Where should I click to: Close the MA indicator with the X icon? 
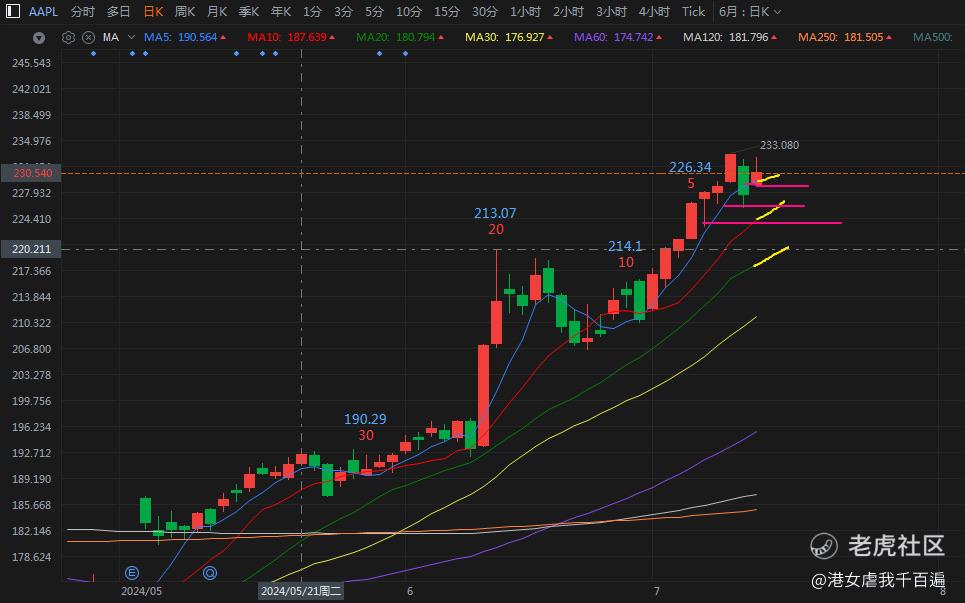89,38
